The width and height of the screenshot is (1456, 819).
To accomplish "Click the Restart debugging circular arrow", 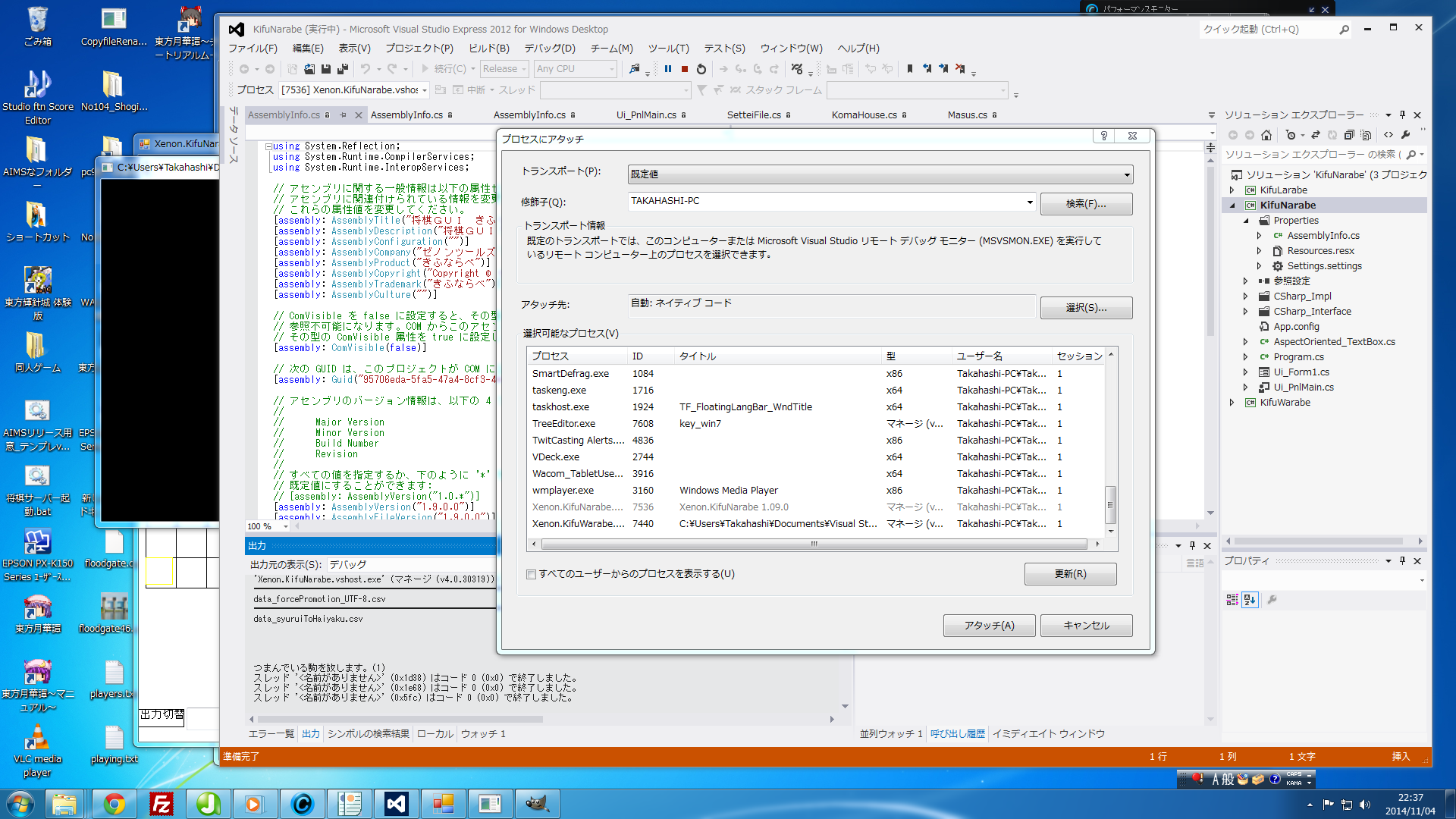I will click(x=701, y=69).
